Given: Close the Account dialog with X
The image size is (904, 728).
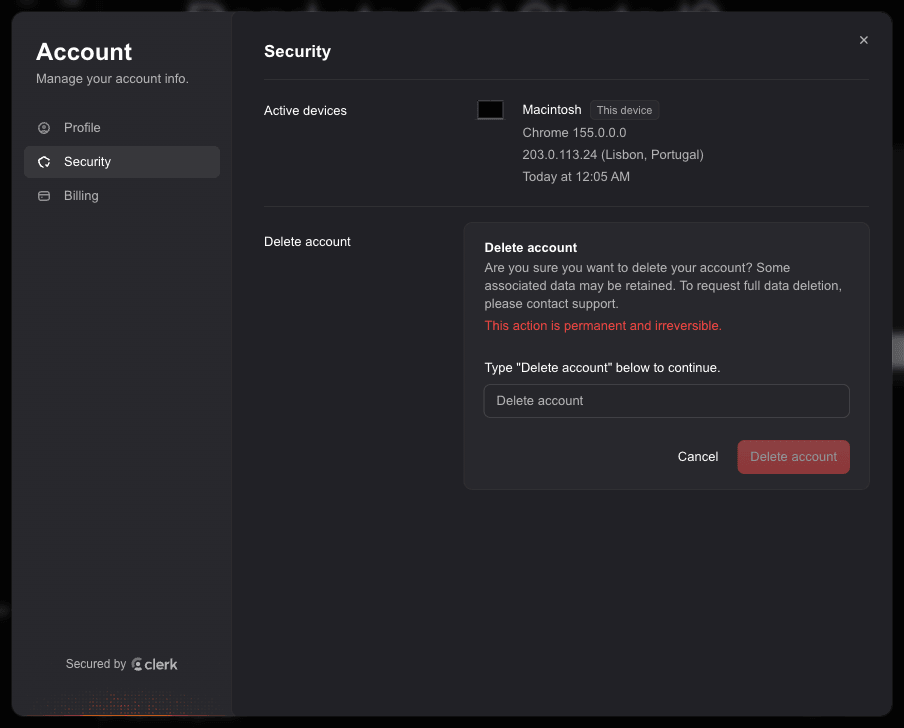Looking at the screenshot, I should 863,40.
